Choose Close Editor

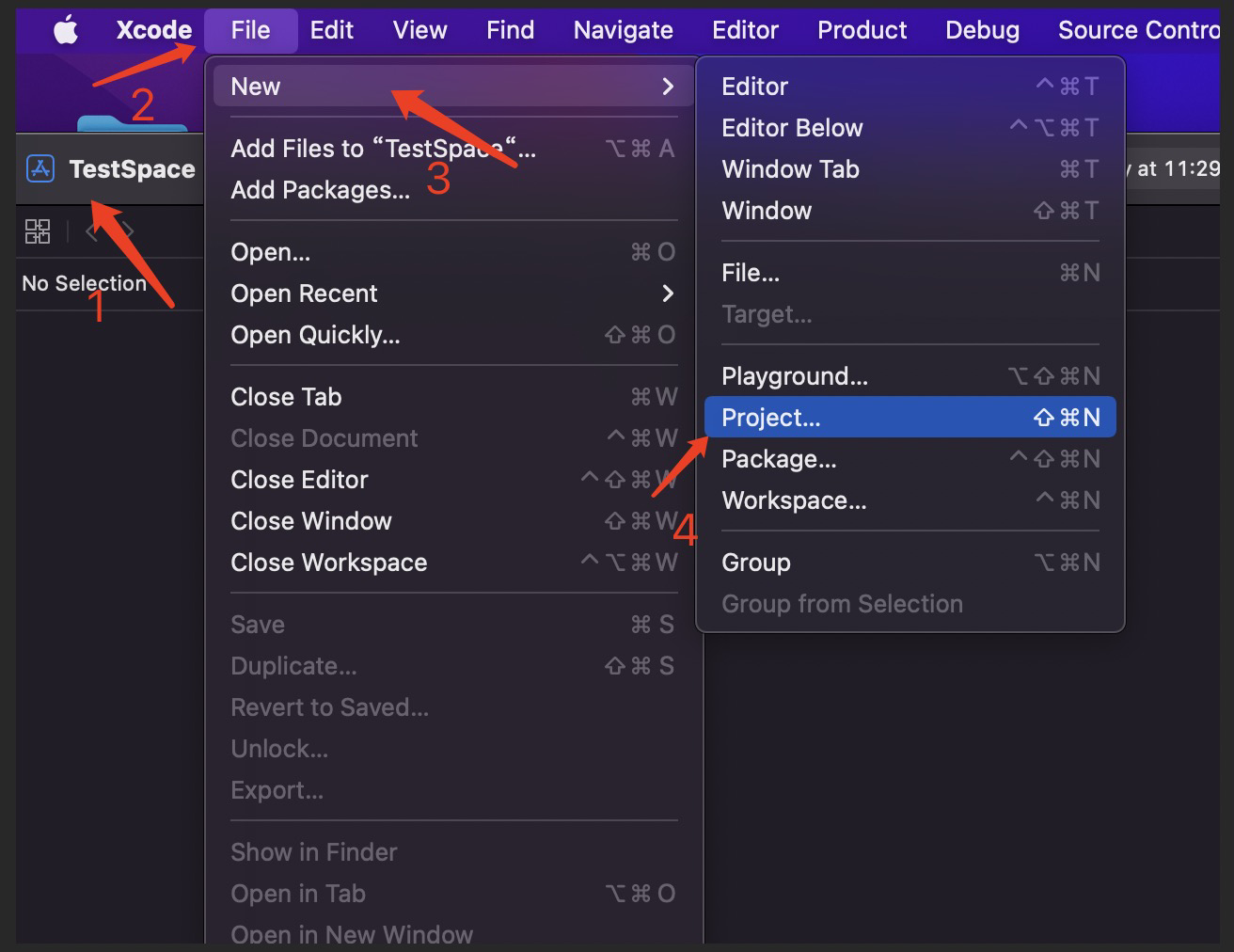click(453, 480)
